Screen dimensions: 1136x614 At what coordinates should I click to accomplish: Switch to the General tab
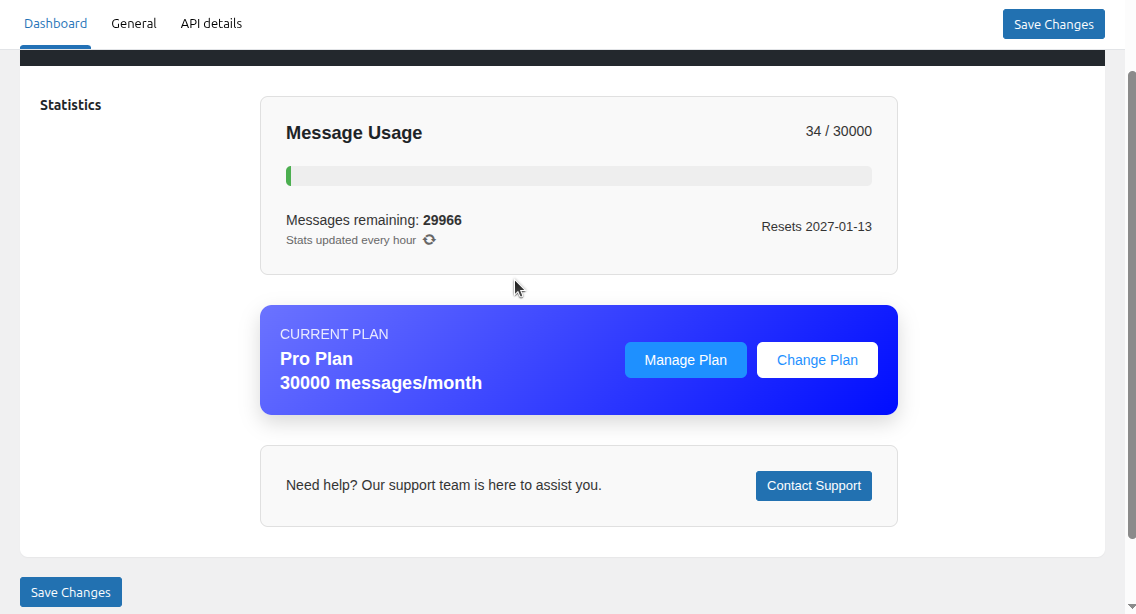point(133,23)
